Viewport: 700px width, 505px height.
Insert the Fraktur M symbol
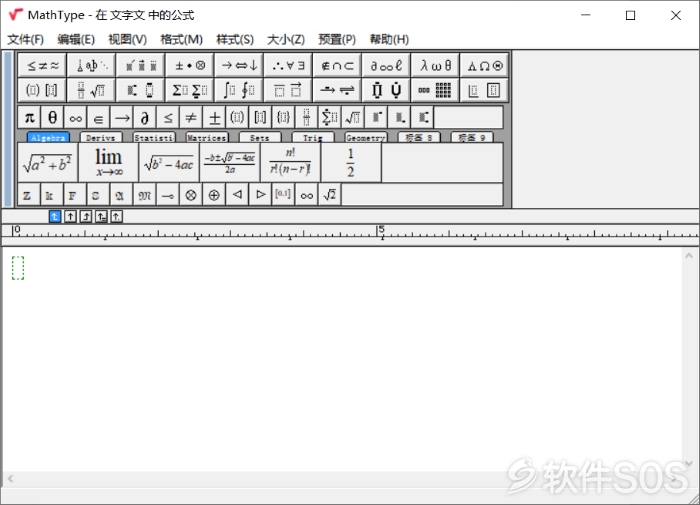145,195
